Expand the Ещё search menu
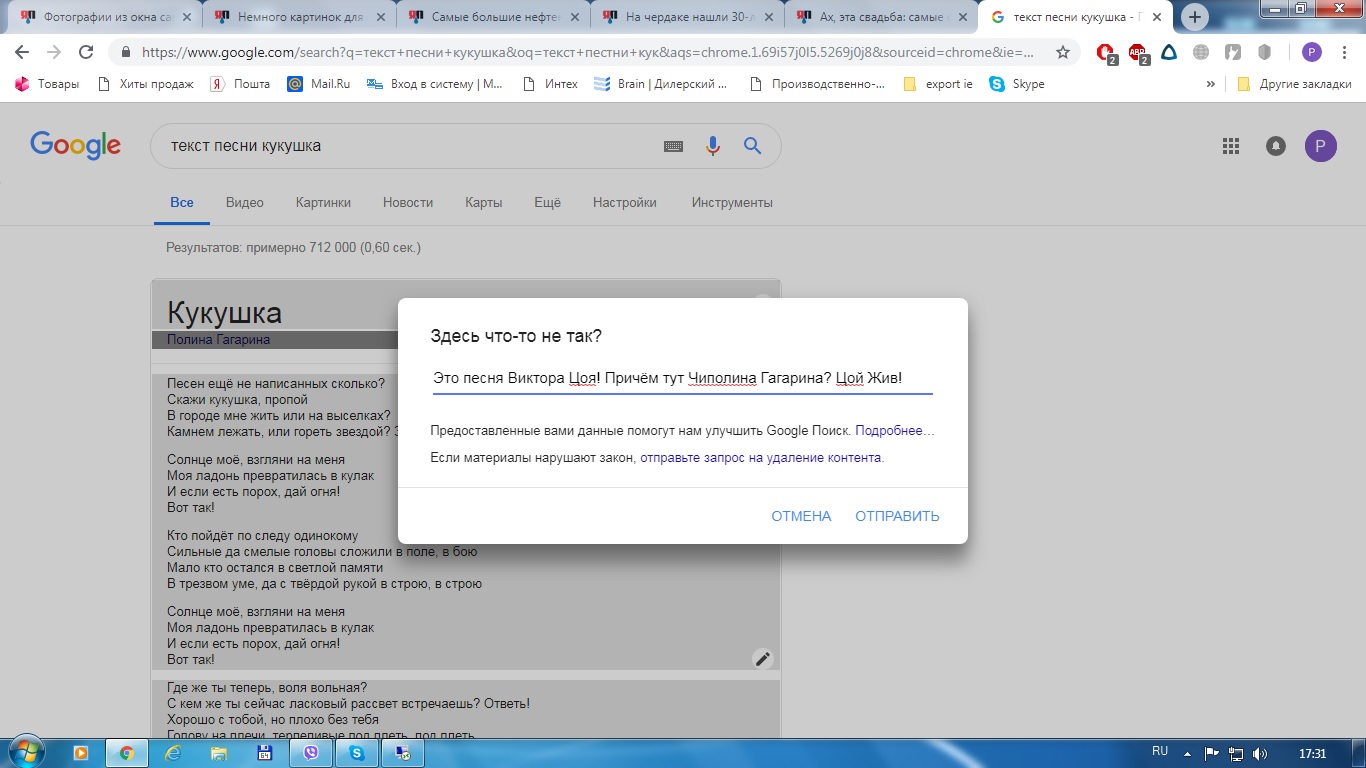This screenshot has height=768, width=1366. [548, 202]
